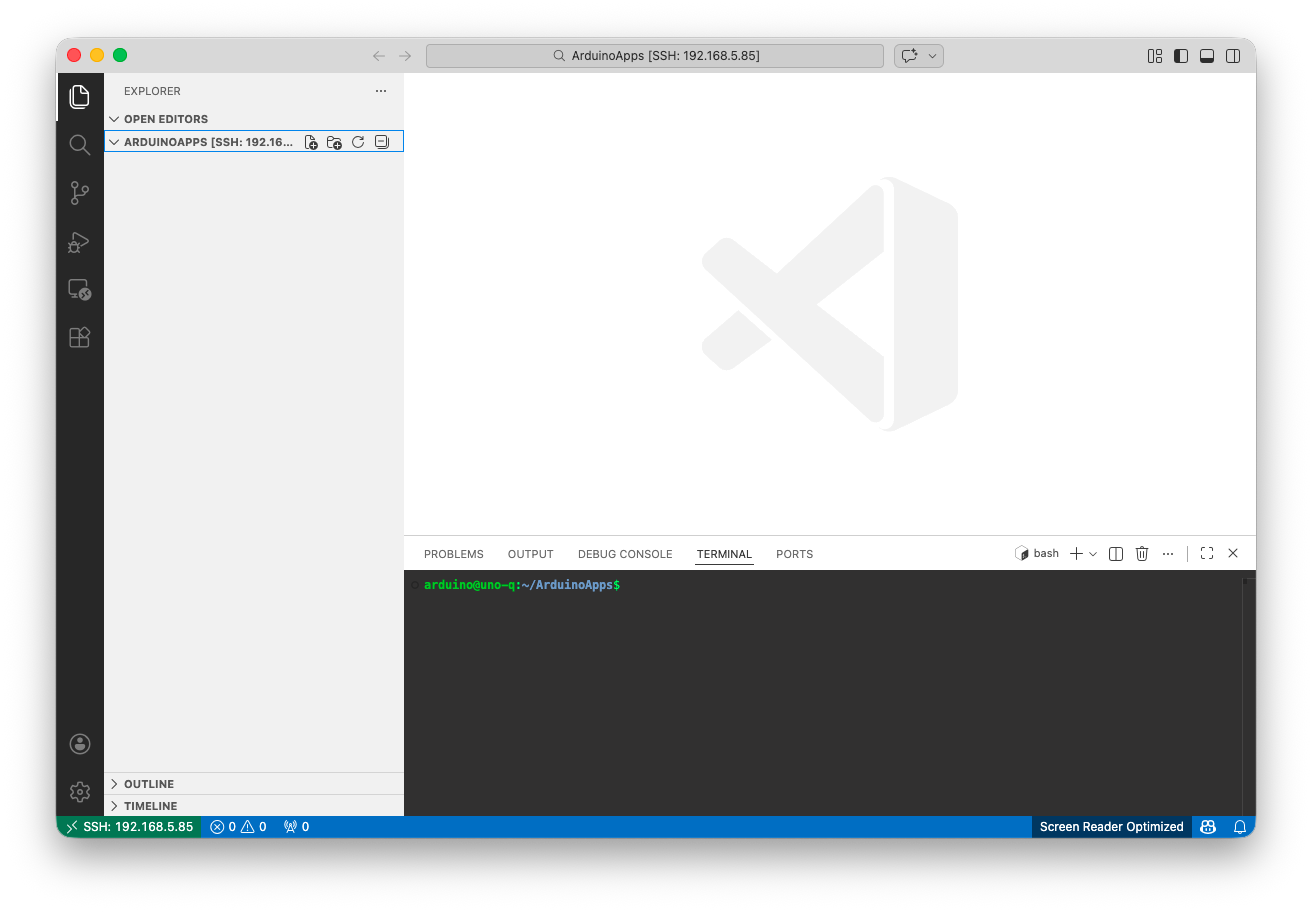Expand the Timeline section
The height and width of the screenshot is (912, 1312).
coord(254,806)
